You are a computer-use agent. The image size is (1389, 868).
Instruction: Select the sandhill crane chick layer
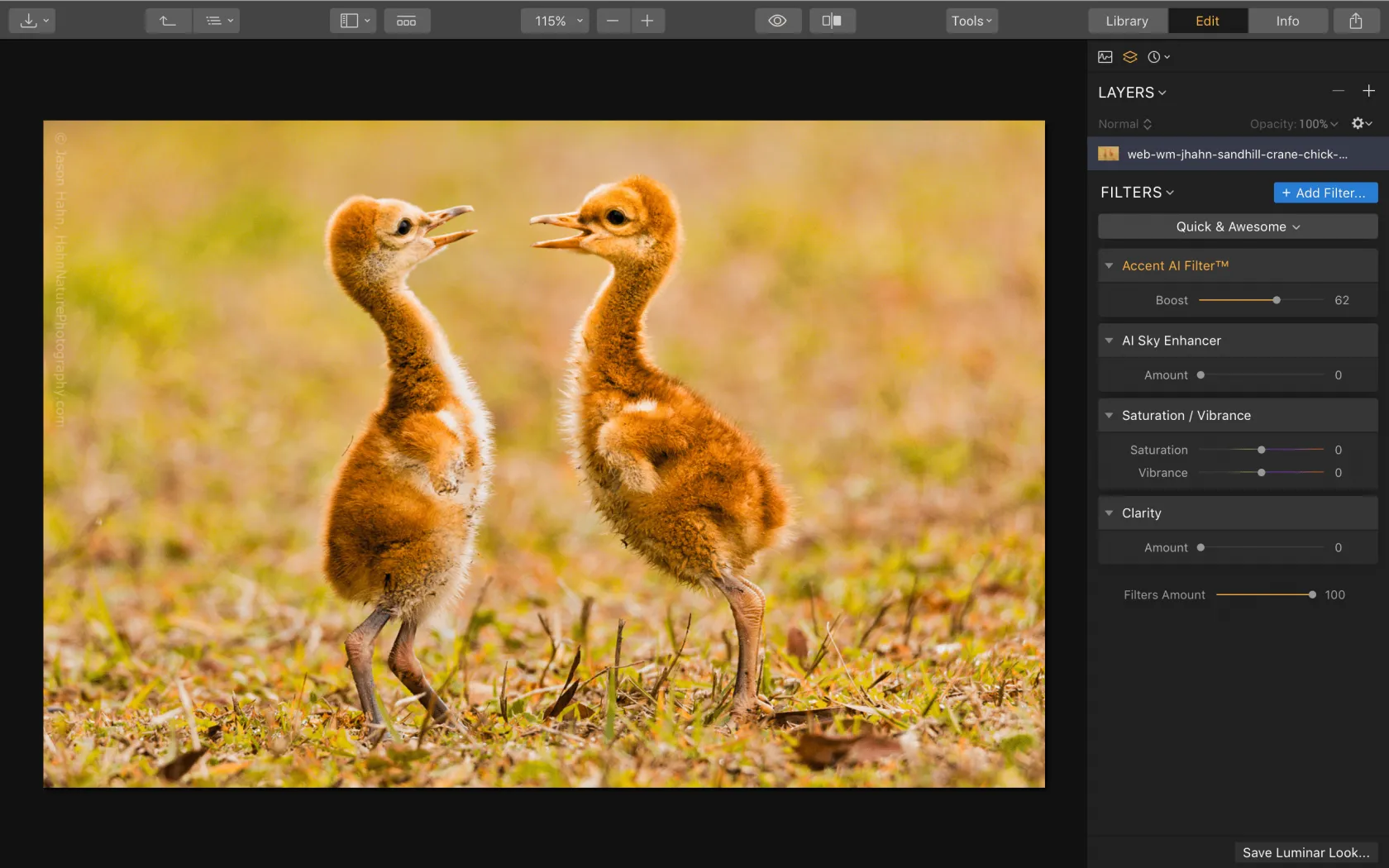pyautogui.click(x=1237, y=154)
